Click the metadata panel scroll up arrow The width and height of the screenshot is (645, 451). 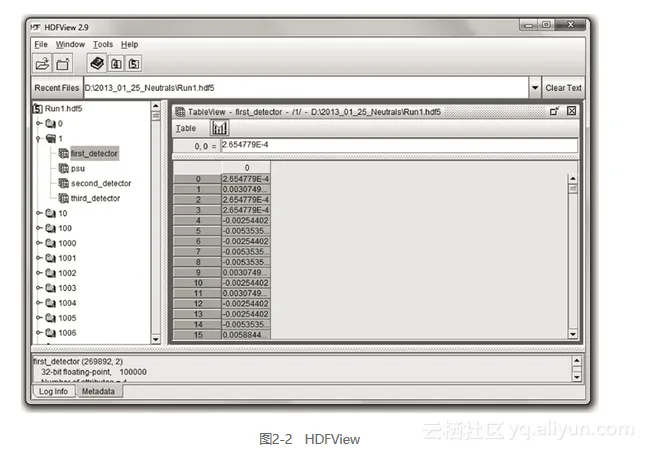pyautogui.click(x=577, y=361)
